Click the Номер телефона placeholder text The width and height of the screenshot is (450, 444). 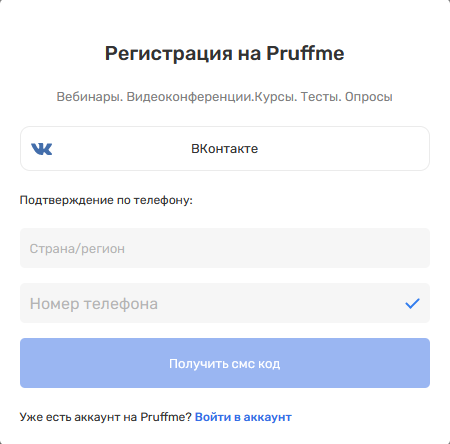coord(94,304)
